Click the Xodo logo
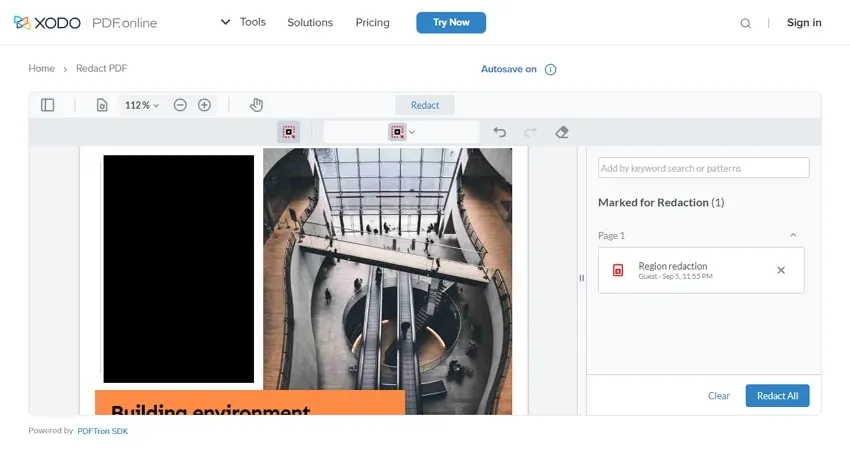This screenshot has height=451, width=850. pos(47,23)
